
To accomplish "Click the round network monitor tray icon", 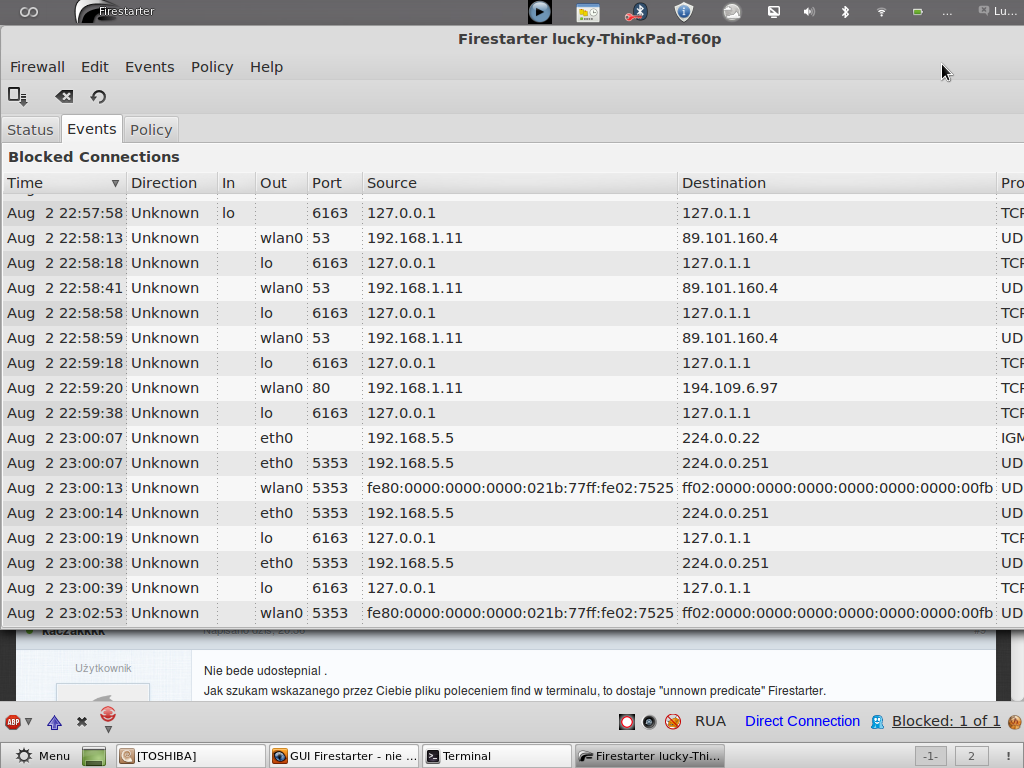I will pos(732,12).
